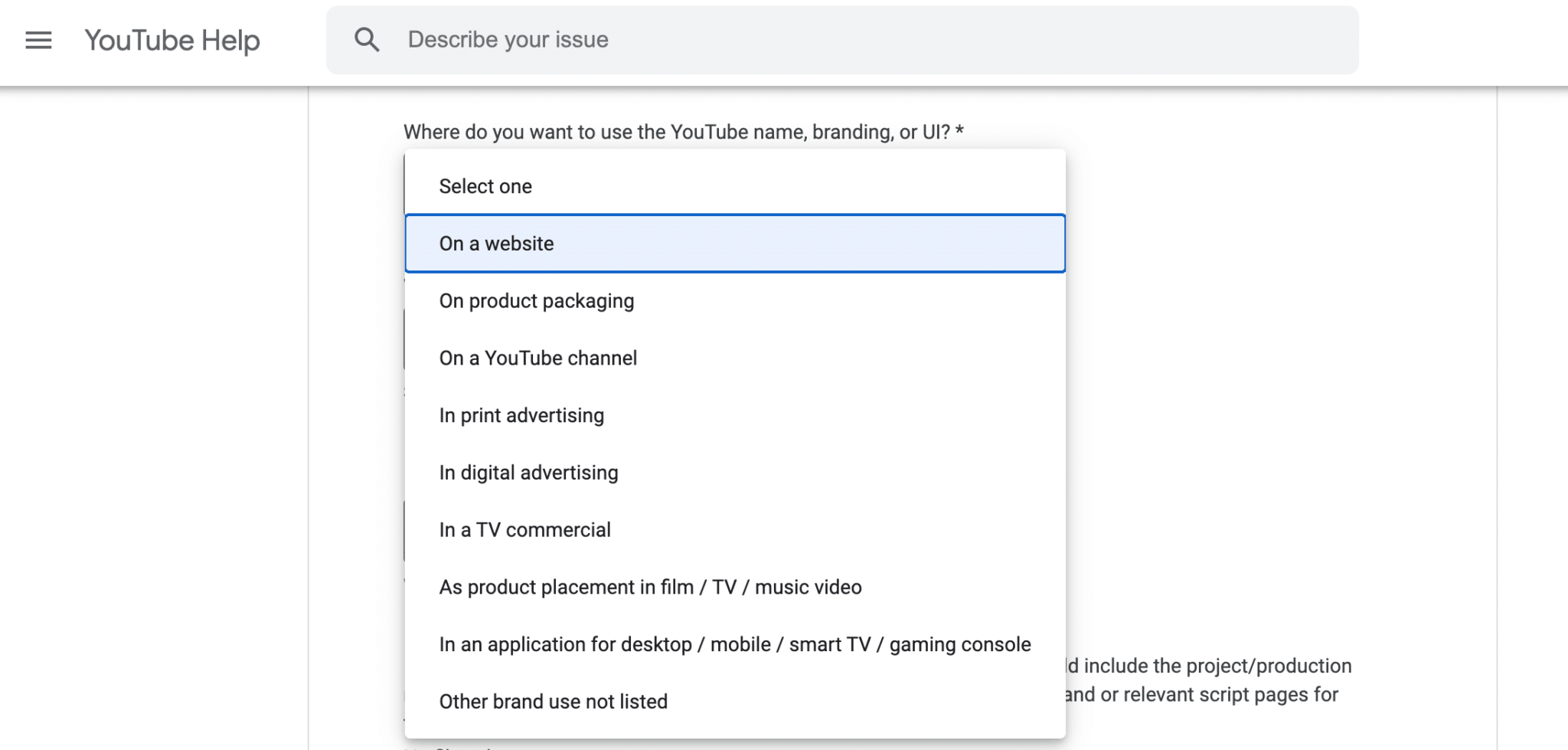Click 'relevant script pages' help text
Image resolution: width=1568 pixels, height=750 pixels.
pyautogui.click(x=1202, y=695)
